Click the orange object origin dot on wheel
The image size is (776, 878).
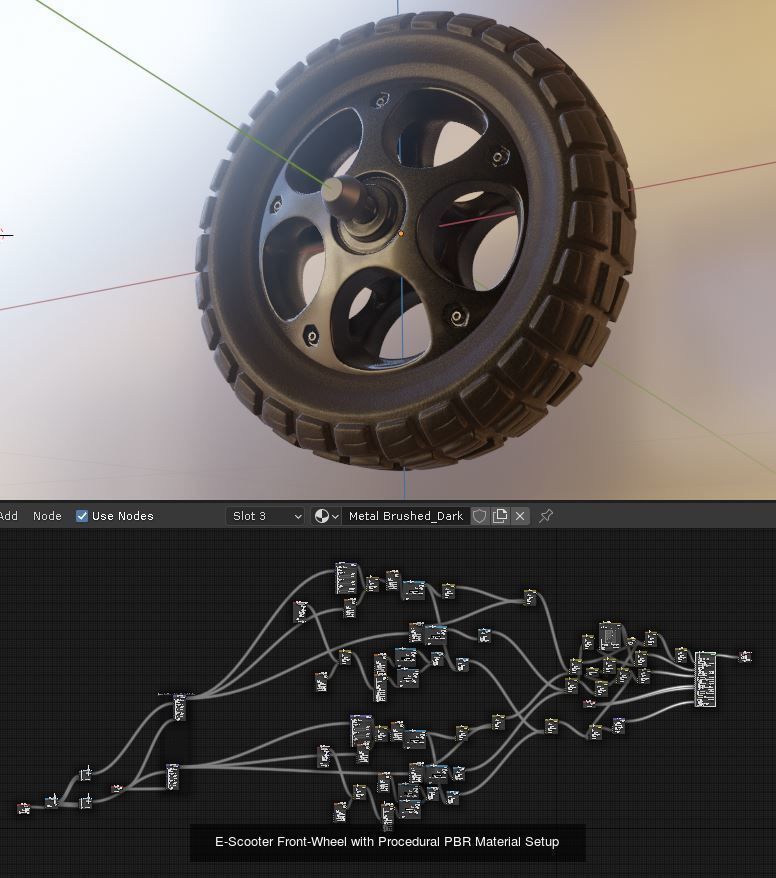tap(401, 233)
